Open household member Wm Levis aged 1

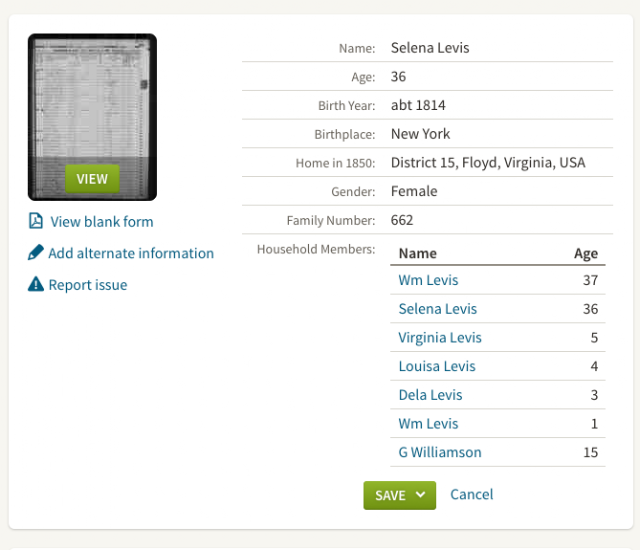pyautogui.click(x=428, y=424)
